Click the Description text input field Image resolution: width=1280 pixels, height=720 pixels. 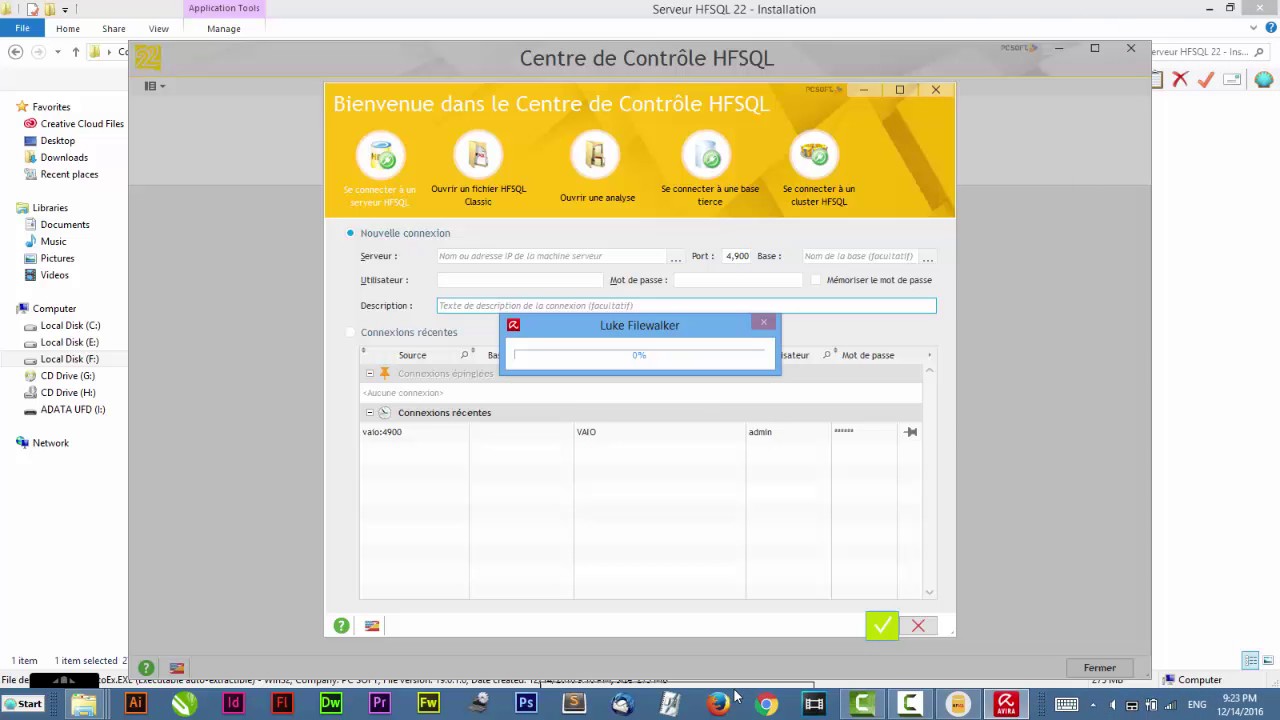[x=686, y=306]
